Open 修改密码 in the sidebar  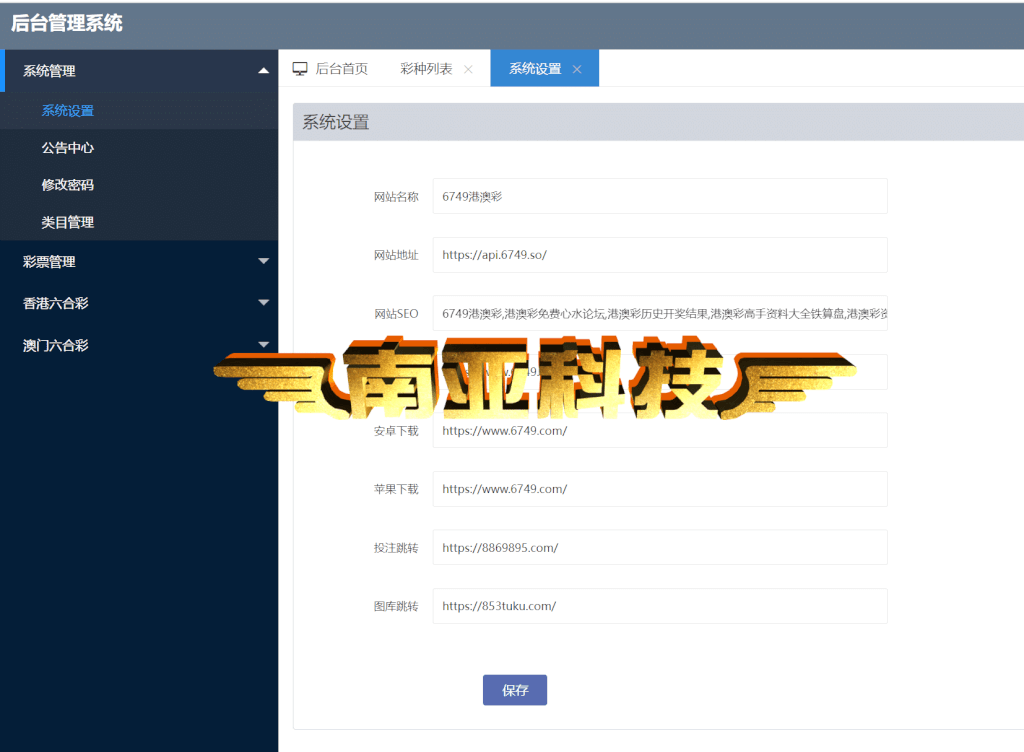[x=68, y=185]
